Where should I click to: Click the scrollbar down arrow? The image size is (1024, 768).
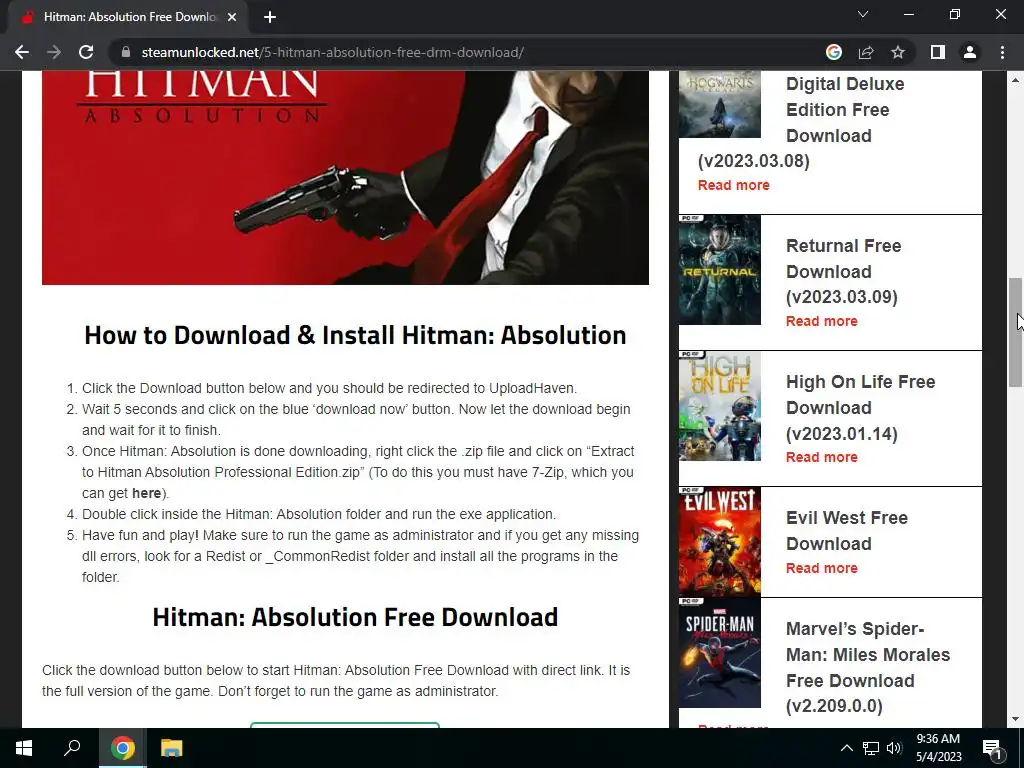click(1015, 720)
